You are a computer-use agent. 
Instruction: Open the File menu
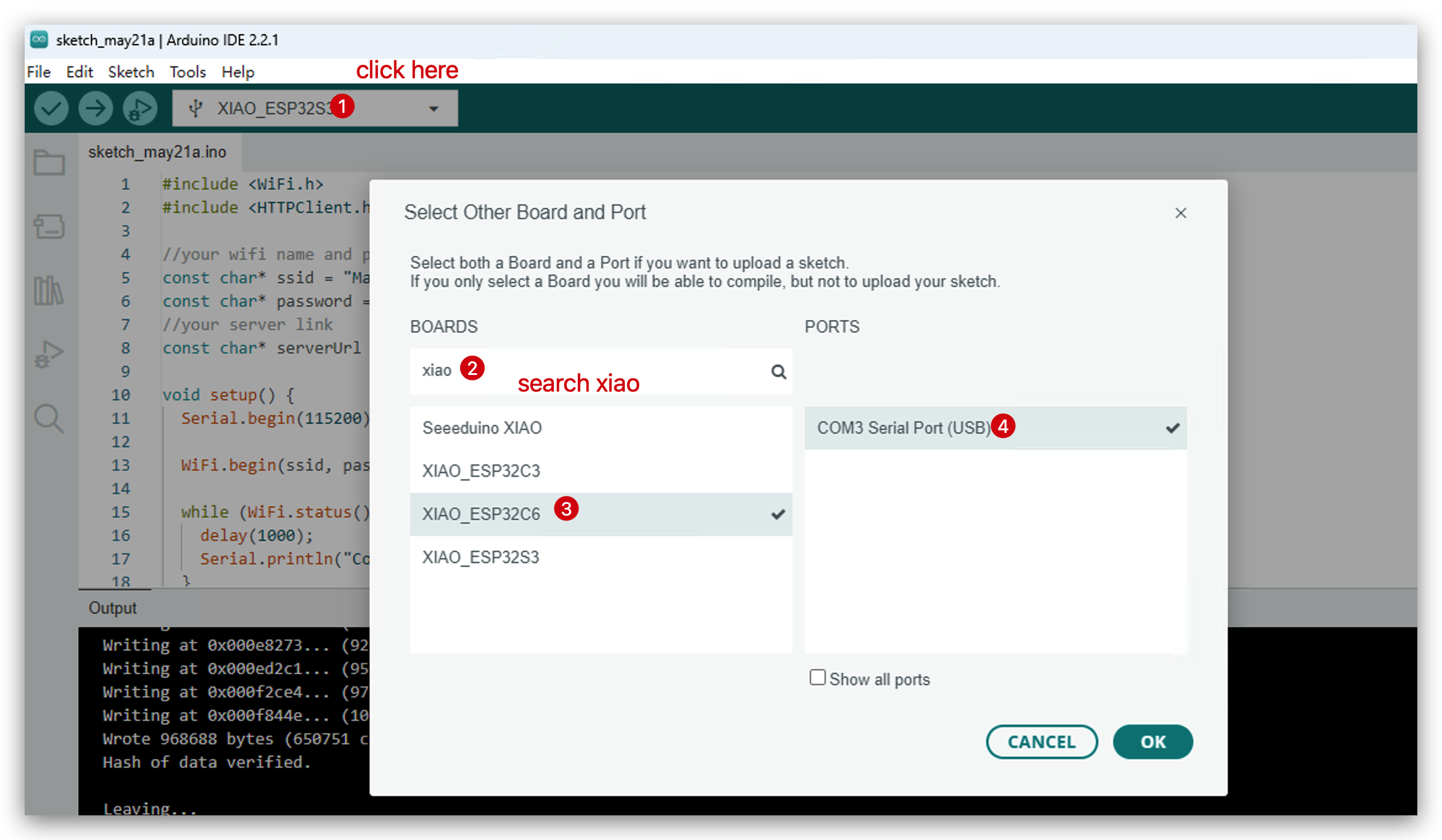pyautogui.click(x=39, y=72)
